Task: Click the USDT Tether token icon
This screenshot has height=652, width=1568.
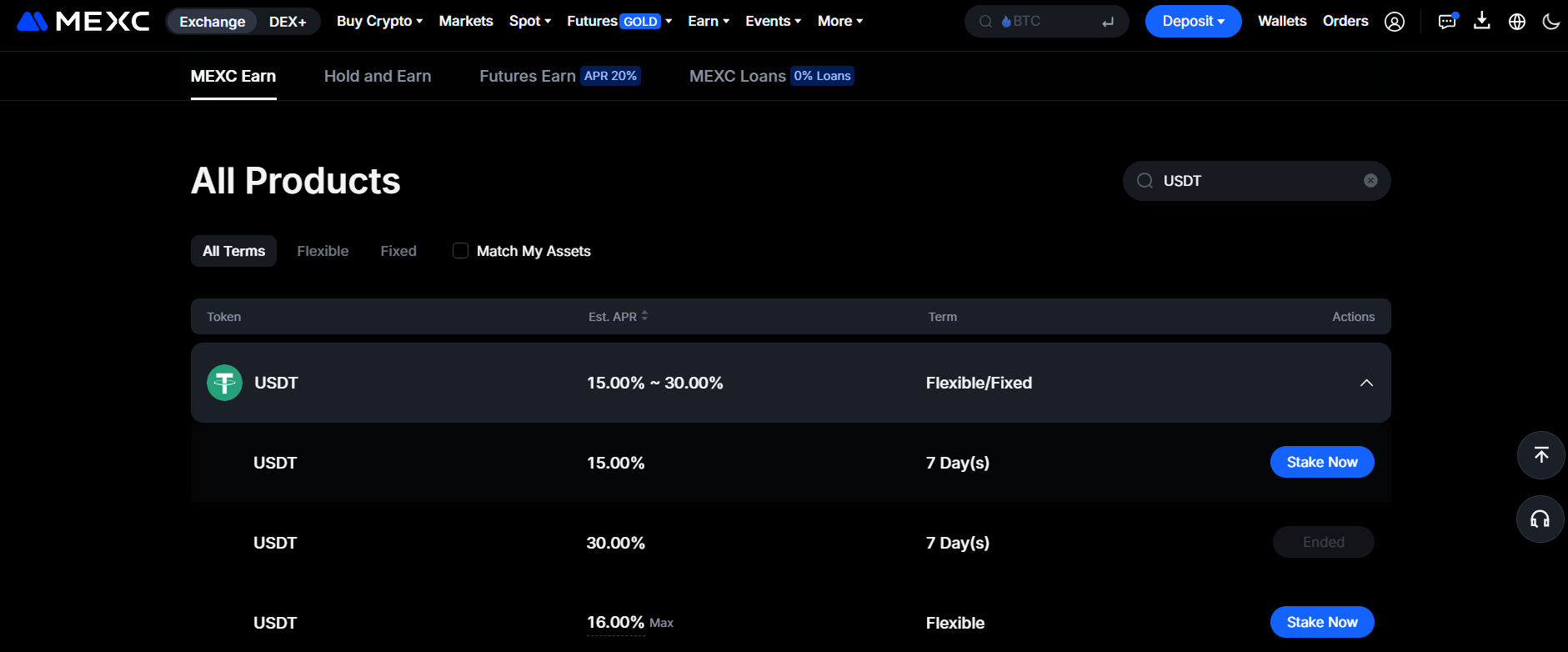Action: coord(224,383)
